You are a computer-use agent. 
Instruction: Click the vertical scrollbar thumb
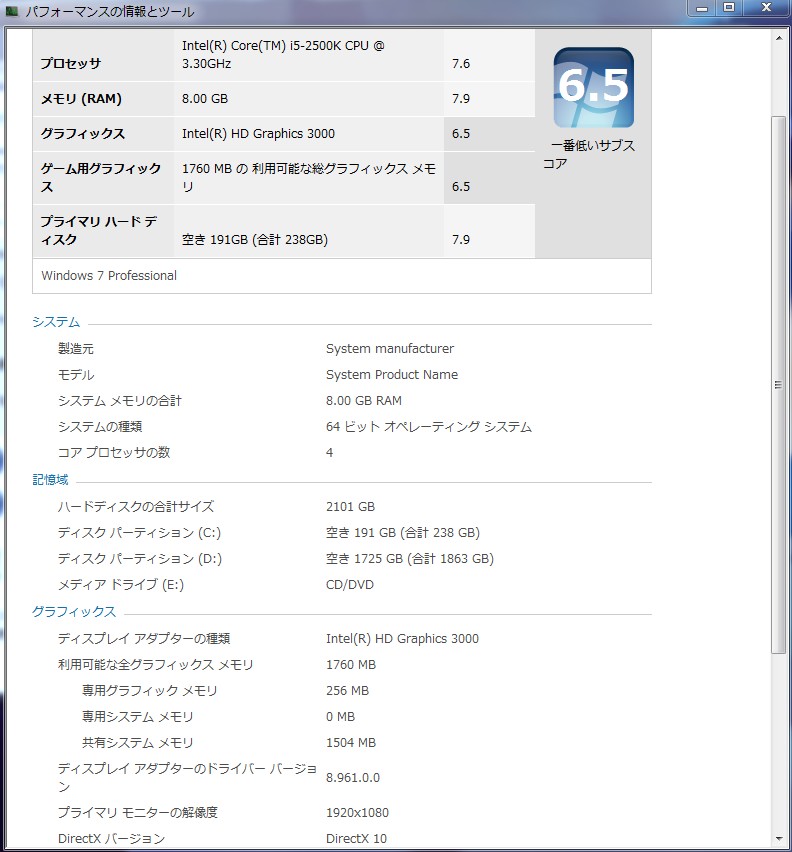click(x=778, y=385)
